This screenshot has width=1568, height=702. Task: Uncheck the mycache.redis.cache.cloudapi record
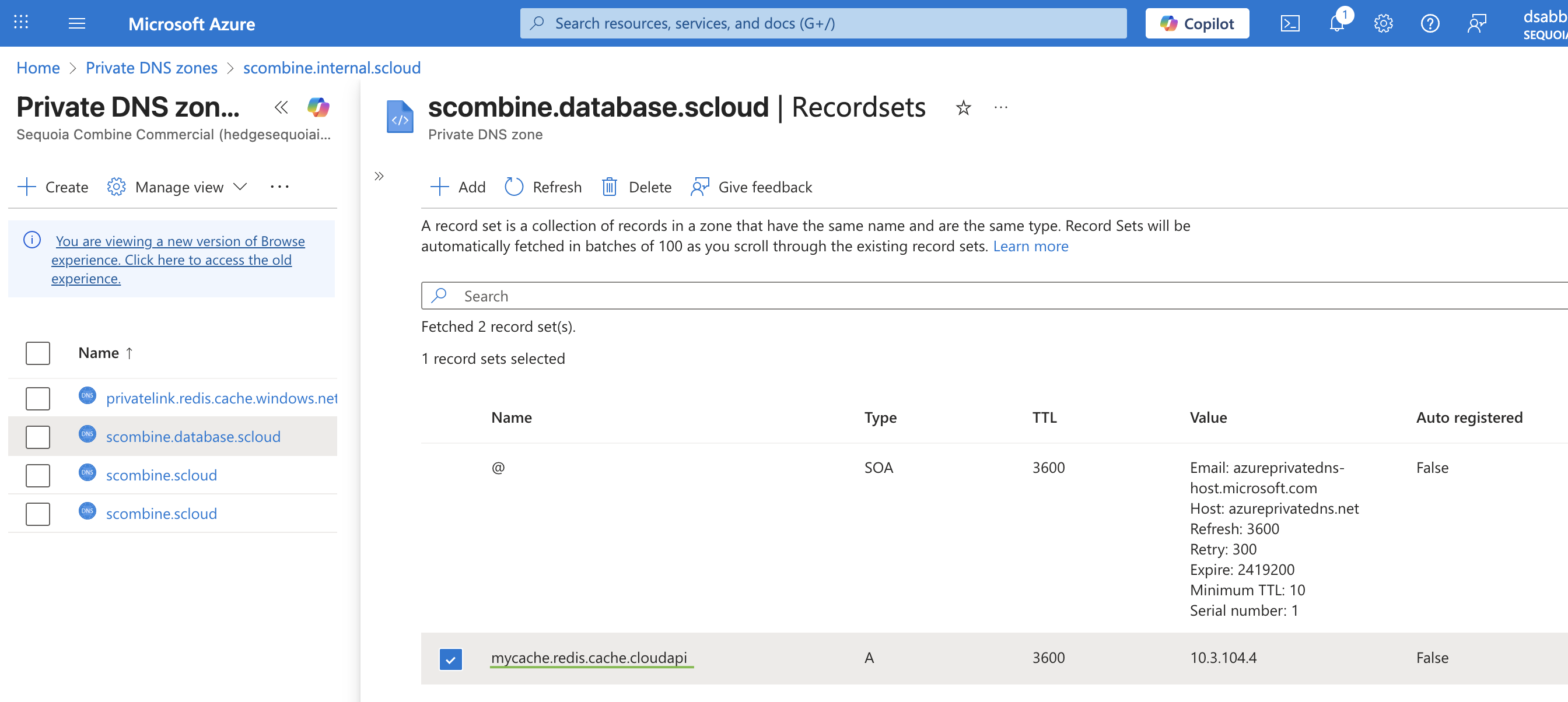click(450, 658)
